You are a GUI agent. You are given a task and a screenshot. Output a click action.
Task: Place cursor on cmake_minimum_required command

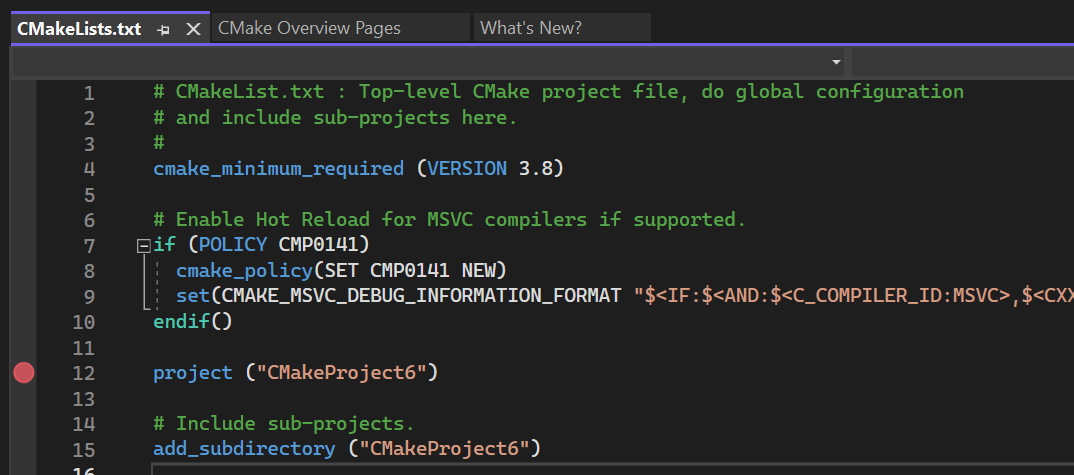[278, 169]
